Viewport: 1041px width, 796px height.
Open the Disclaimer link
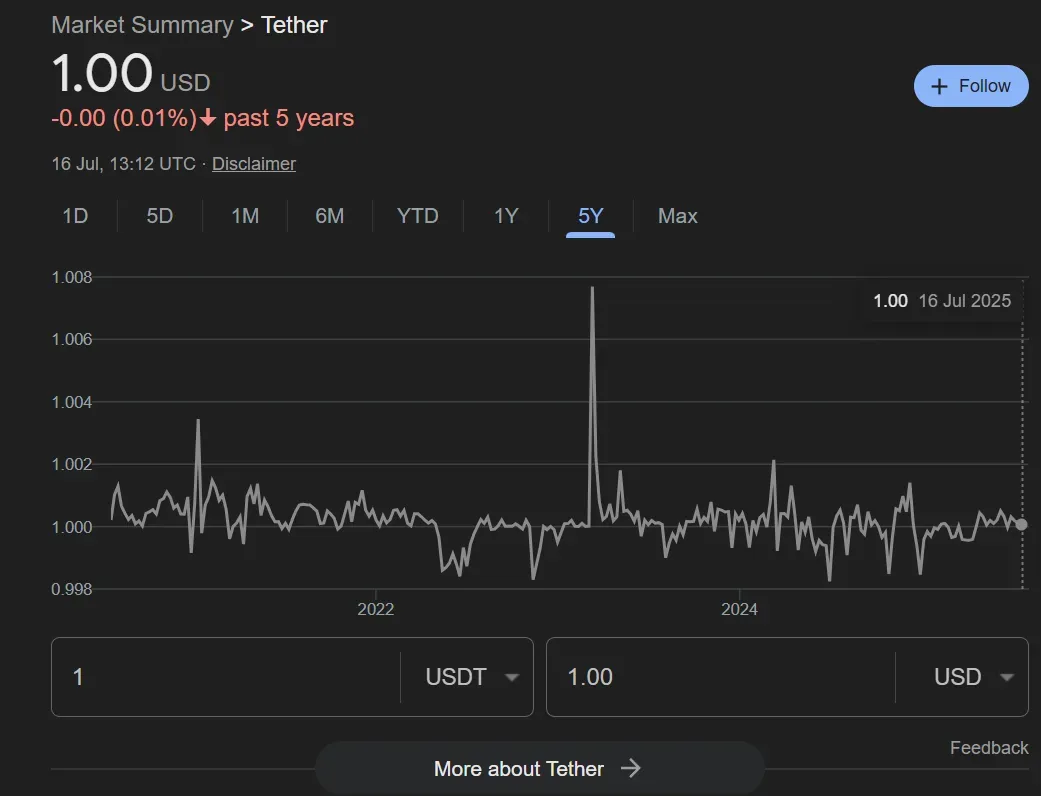pos(253,163)
